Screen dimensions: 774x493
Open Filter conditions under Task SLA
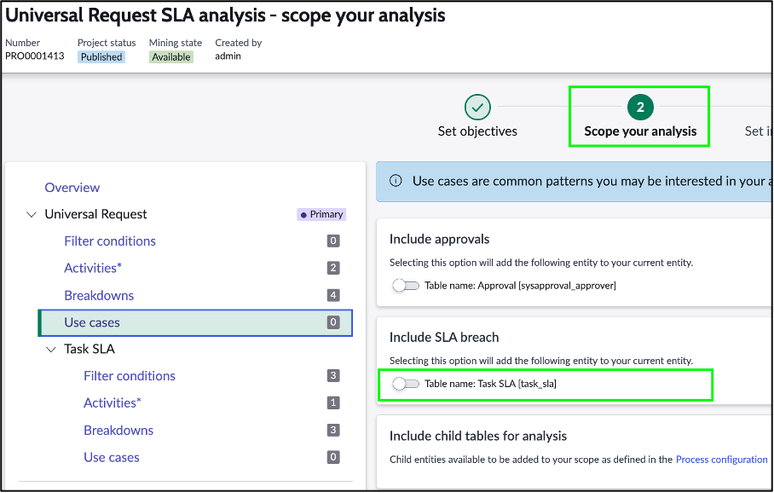point(129,376)
